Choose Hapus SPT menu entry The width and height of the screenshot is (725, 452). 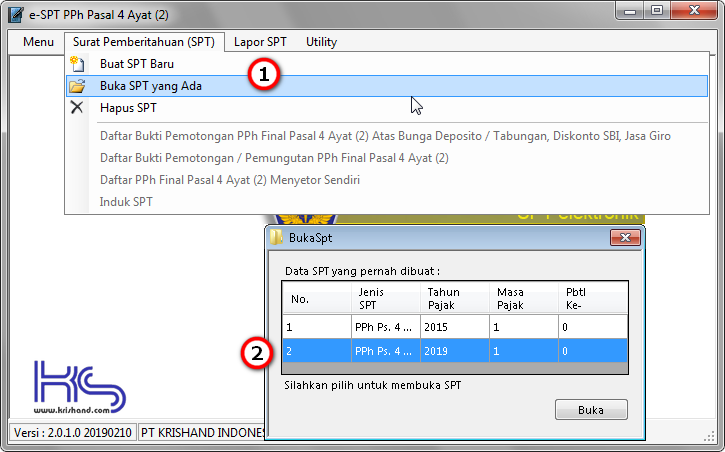pos(387,108)
